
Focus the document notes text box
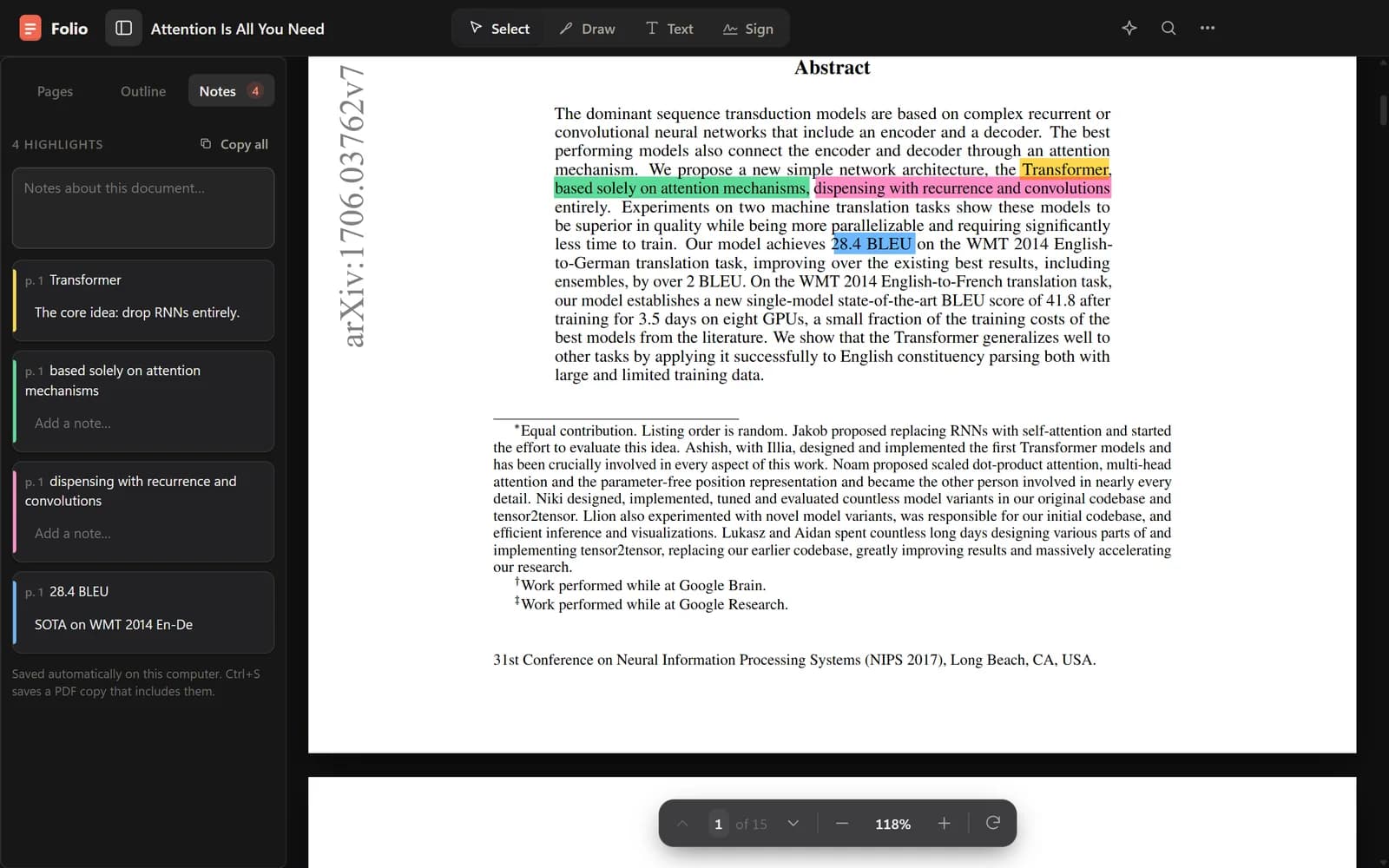tap(143, 208)
